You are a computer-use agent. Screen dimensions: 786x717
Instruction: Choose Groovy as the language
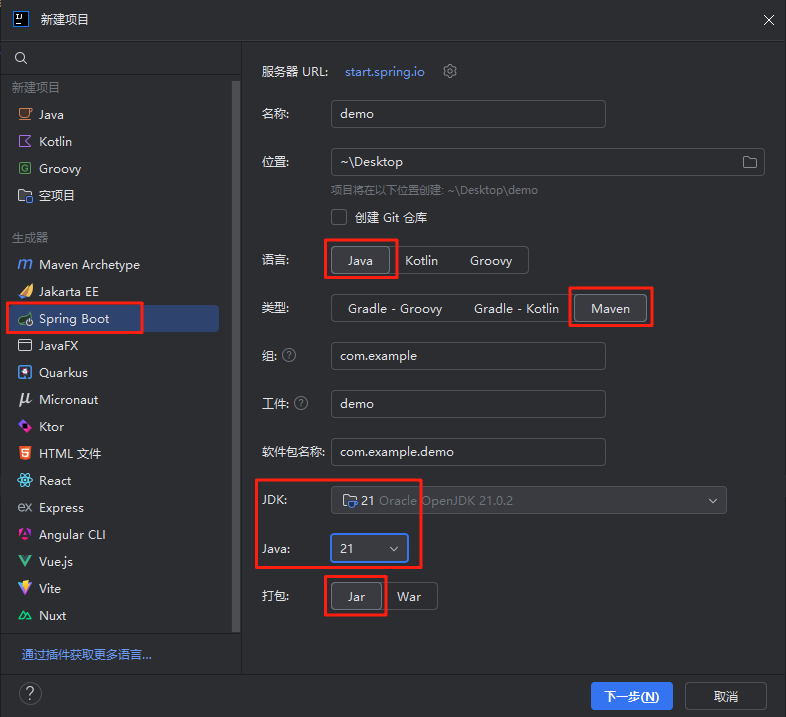point(491,260)
